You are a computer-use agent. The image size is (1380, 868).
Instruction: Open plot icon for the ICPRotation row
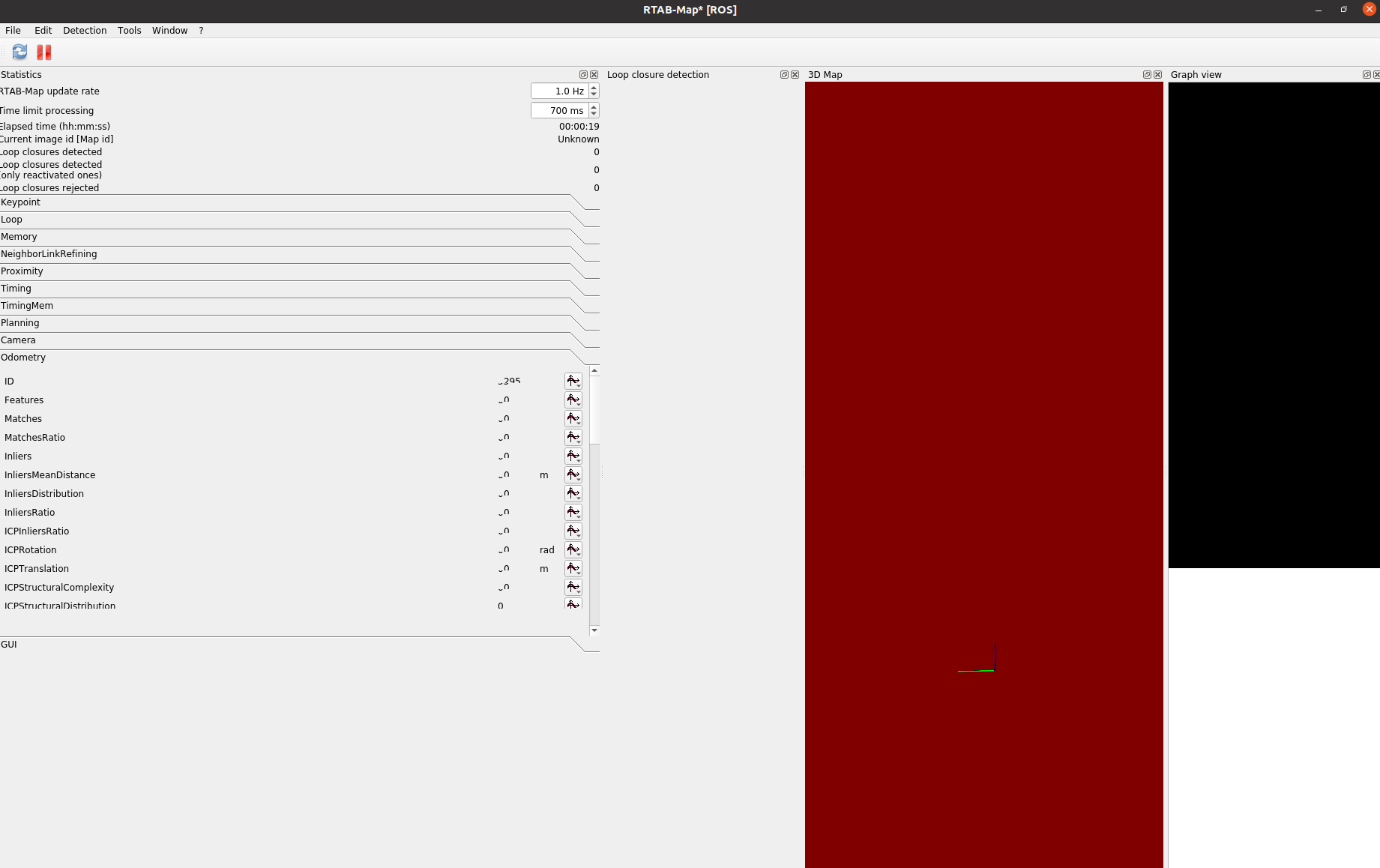573,550
